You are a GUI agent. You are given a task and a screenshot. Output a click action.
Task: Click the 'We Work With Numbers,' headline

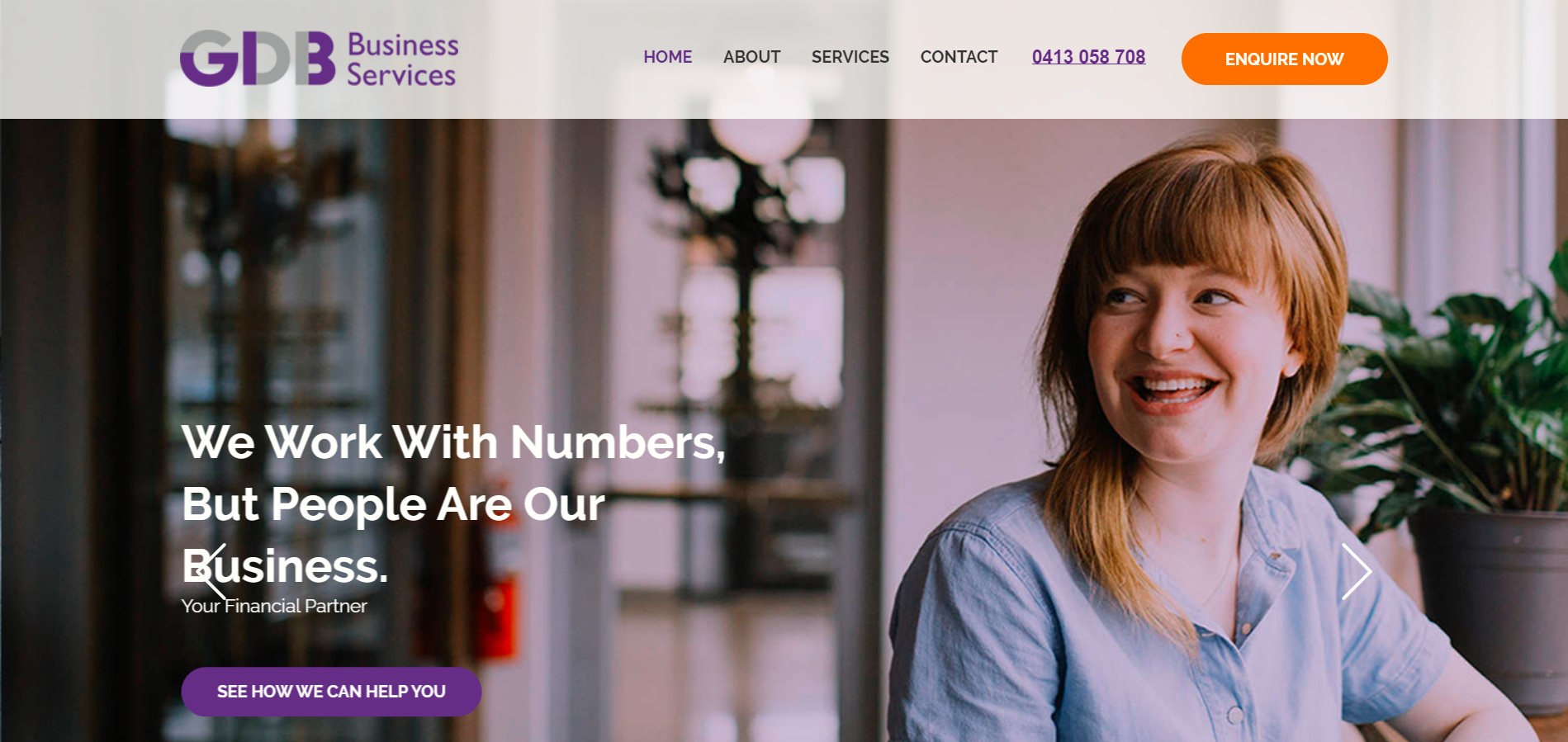coord(453,442)
